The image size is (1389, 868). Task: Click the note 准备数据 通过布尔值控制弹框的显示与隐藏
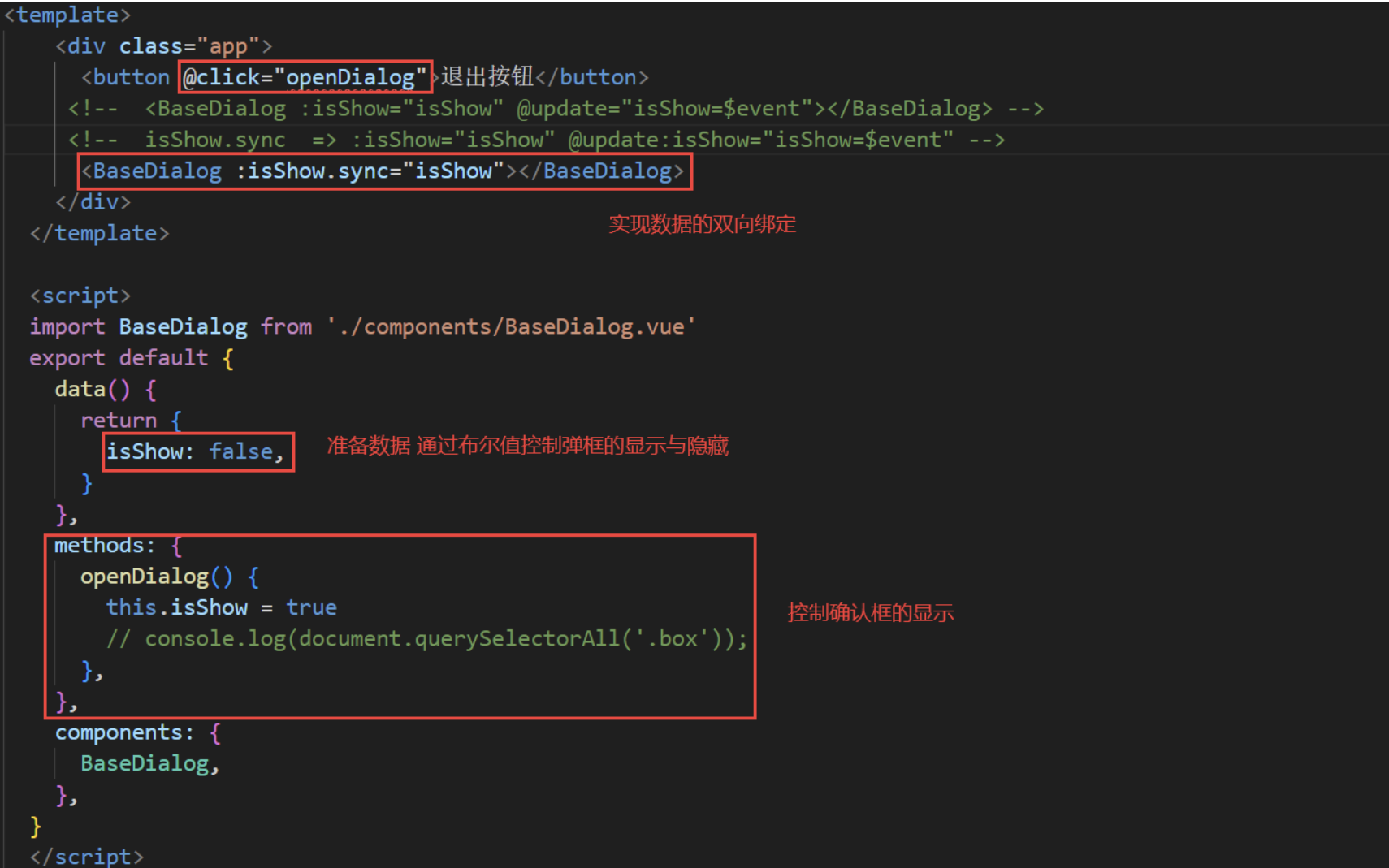click(x=528, y=446)
